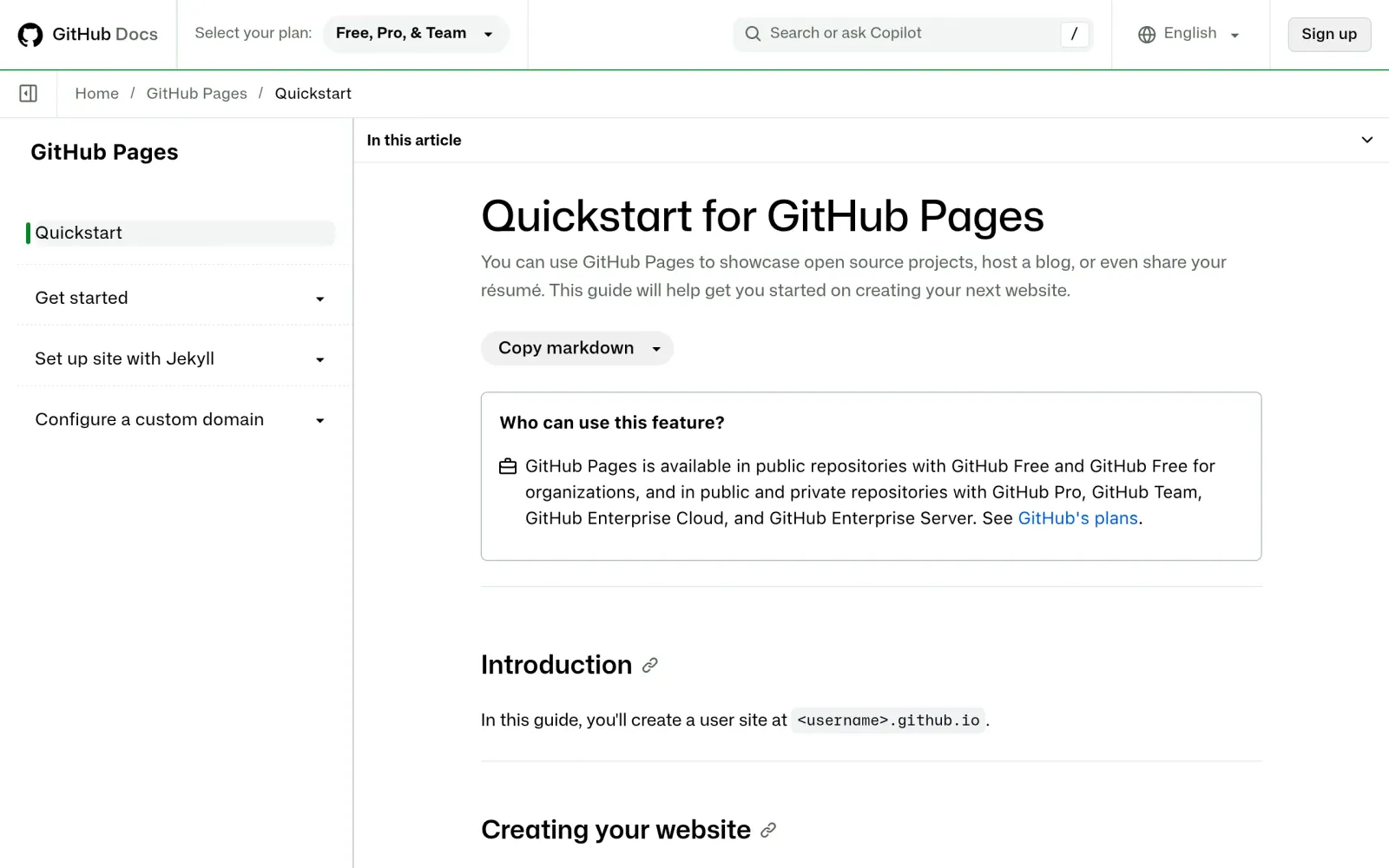
Task: Click the Sign up button
Action: (1329, 34)
